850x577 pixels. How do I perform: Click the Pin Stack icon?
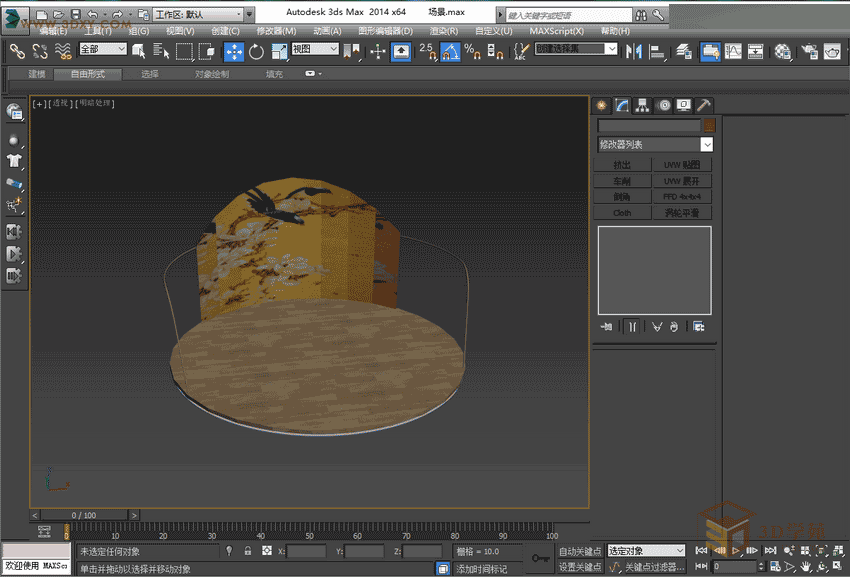pyautogui.click(x=607, y=327)
